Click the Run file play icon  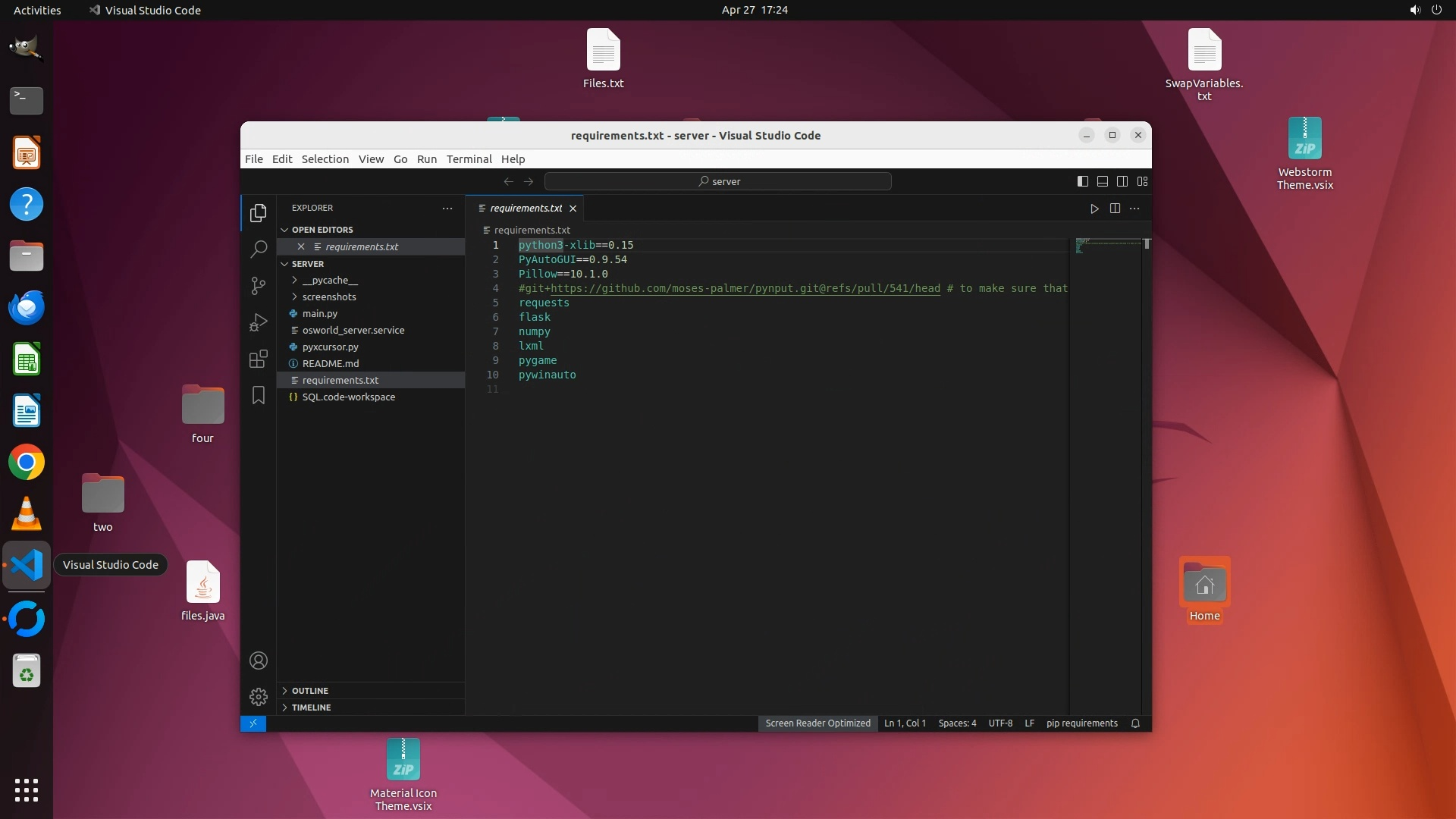tap(1094, 209)
